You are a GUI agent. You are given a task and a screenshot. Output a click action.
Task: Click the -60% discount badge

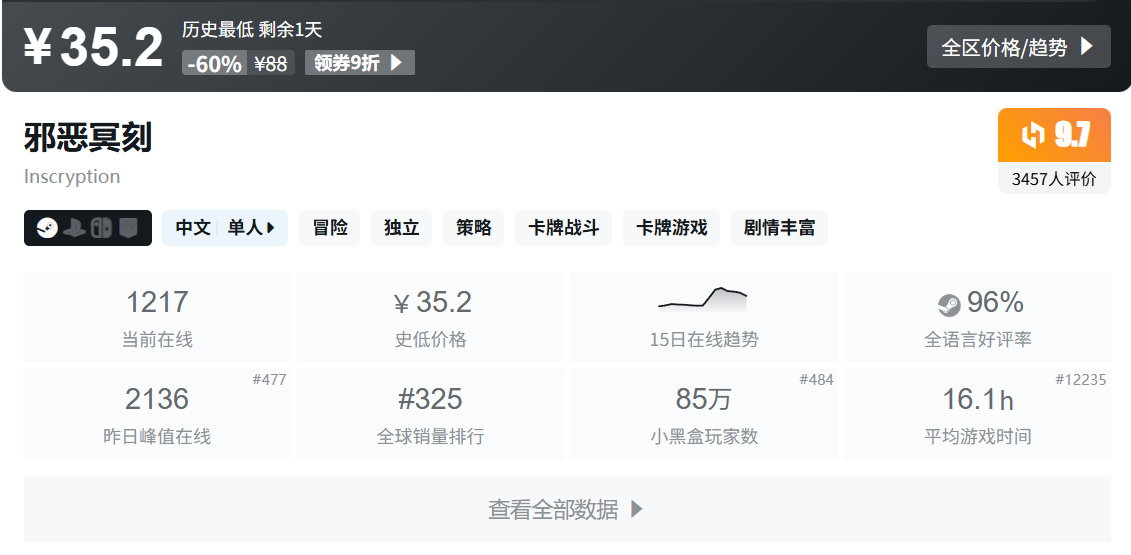coord(214,64)
